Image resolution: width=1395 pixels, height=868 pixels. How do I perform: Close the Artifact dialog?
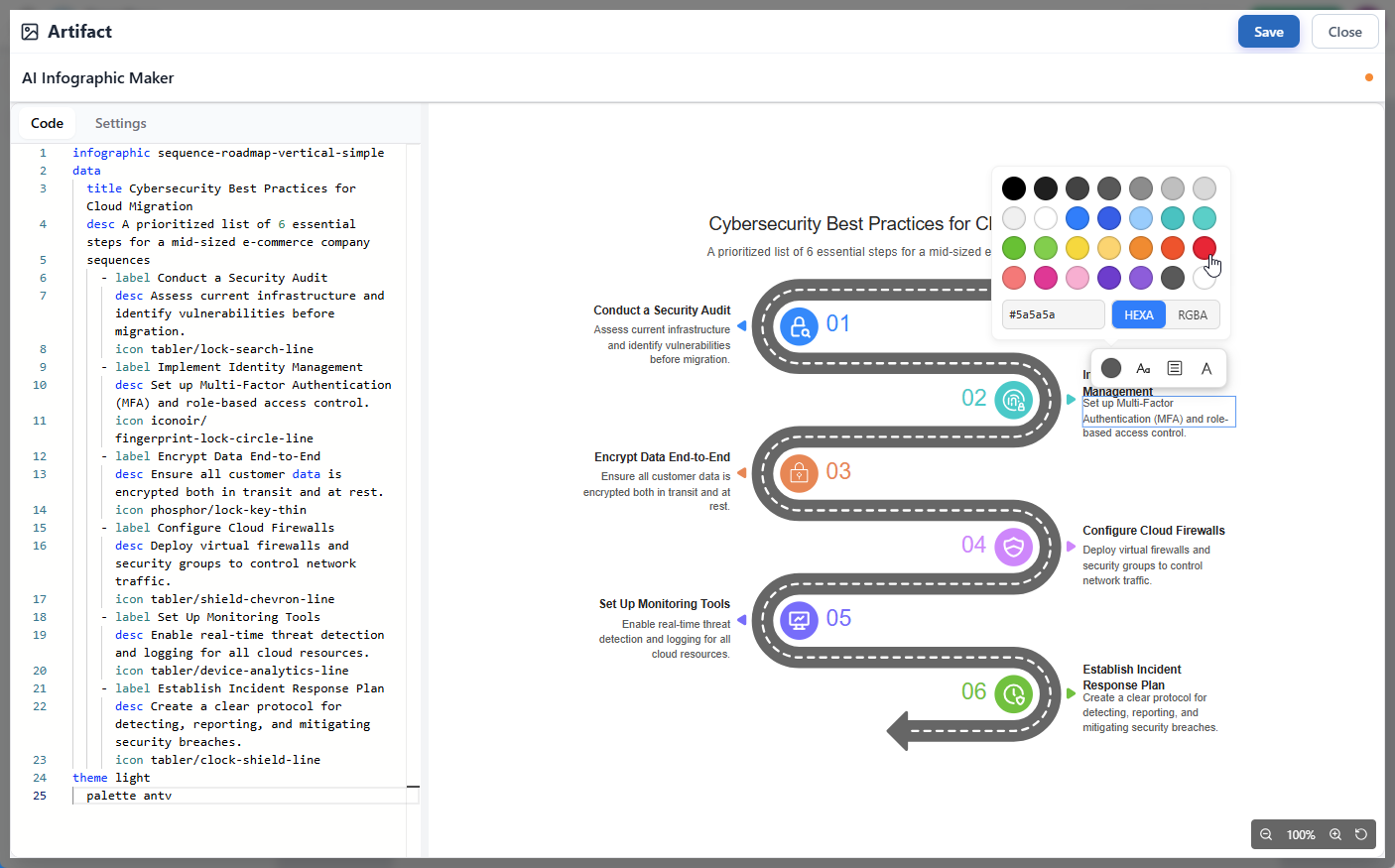[x=1344, y=32]
